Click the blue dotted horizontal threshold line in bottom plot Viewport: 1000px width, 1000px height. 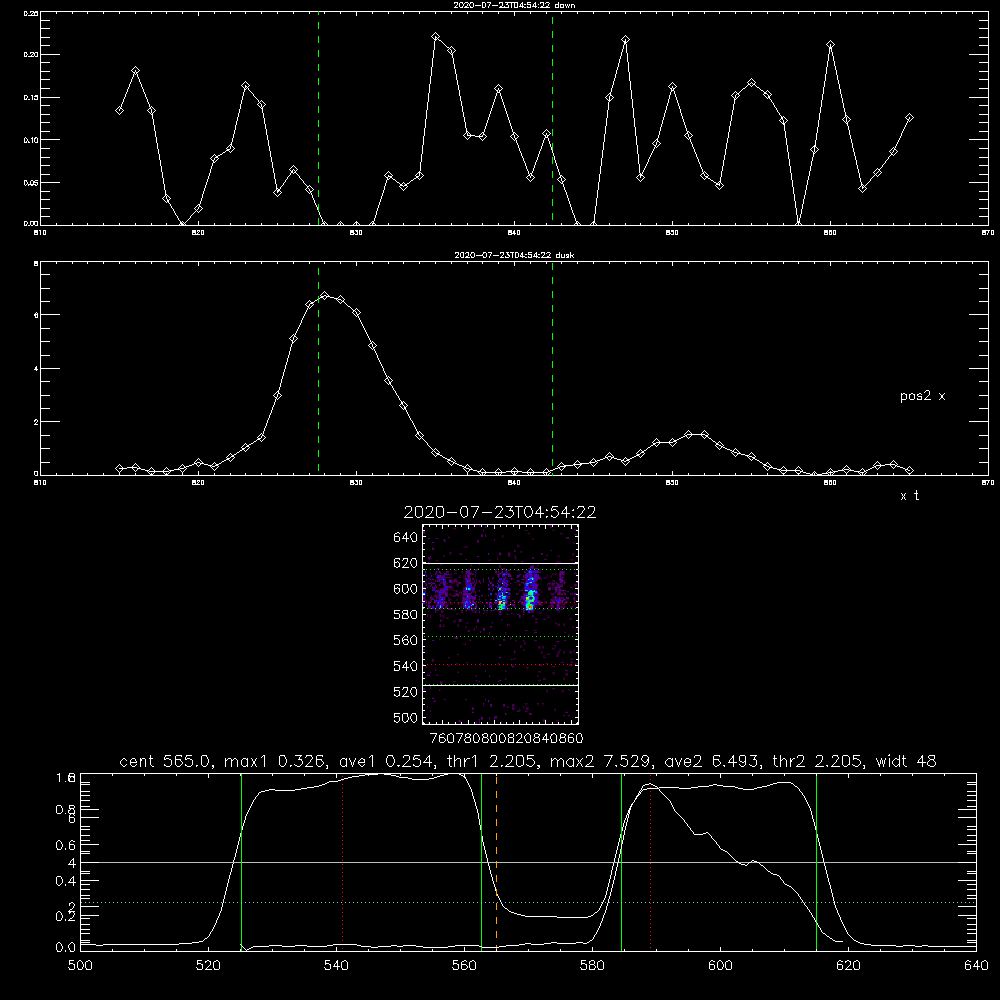tap(528, 902)
